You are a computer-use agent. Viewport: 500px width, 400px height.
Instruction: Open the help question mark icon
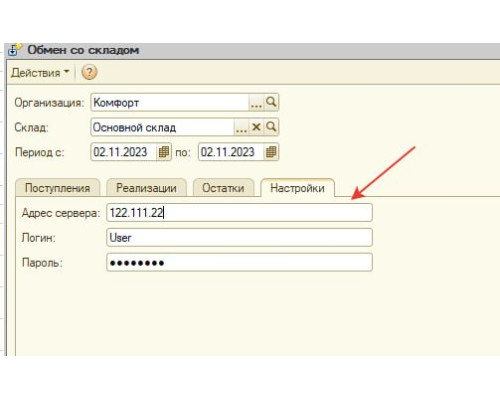click(x=89, y=72)
